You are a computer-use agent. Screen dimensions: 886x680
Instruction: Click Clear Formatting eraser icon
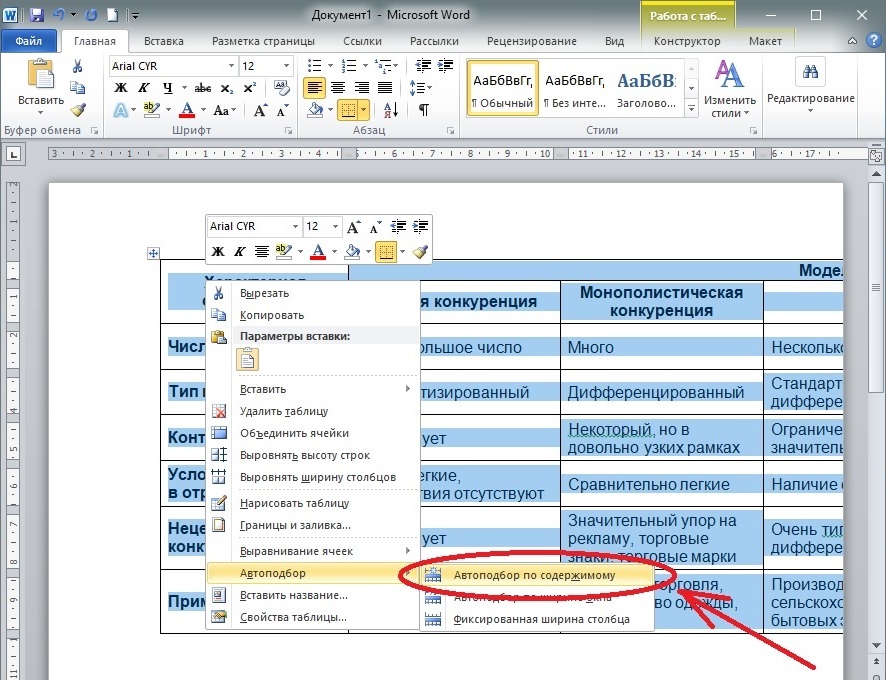281,87
